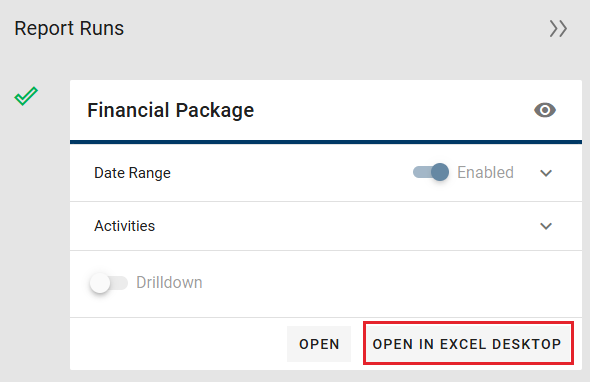Expand the Date Range section chevron
The width and height of the screenshot is (590, 382).
(546, 173)
